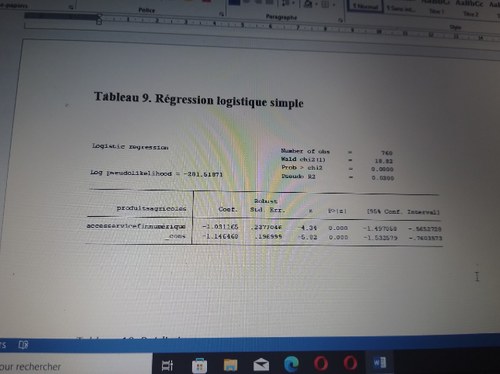Click the lower bound -1.532579

(x=380, y=238)
